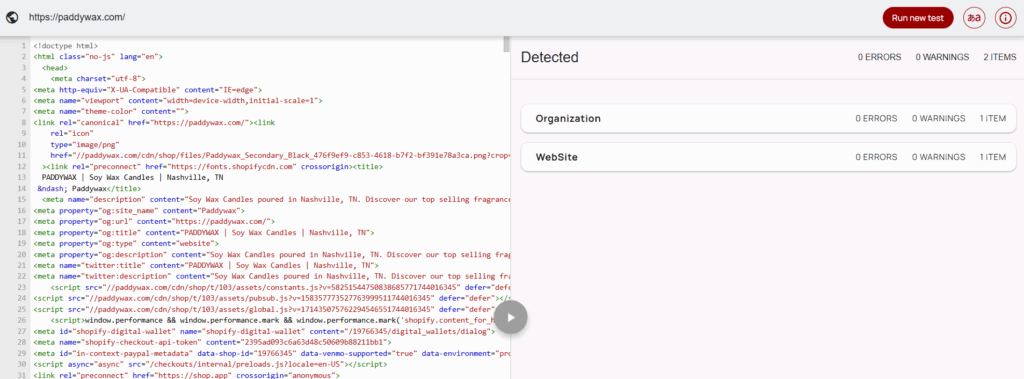Click the shopify-digital-wallet meta line
The height and width of the screenshot is (379, 1024).
(264, 331)
